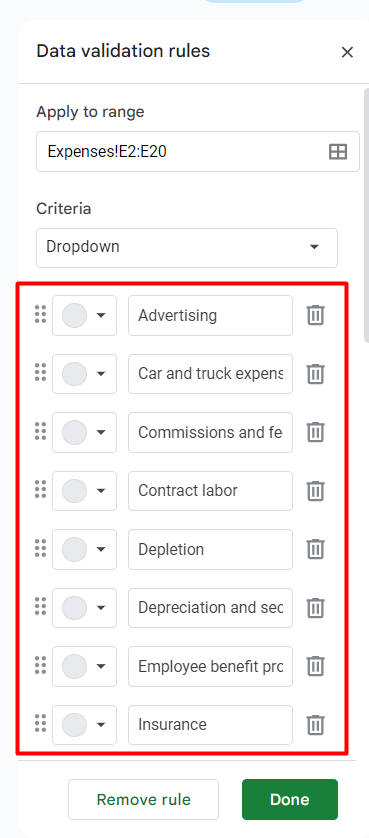This screenshot has height=838, width=369.
Task: Delete the Employee benefit programs item
Action: (x=316, y=666)
